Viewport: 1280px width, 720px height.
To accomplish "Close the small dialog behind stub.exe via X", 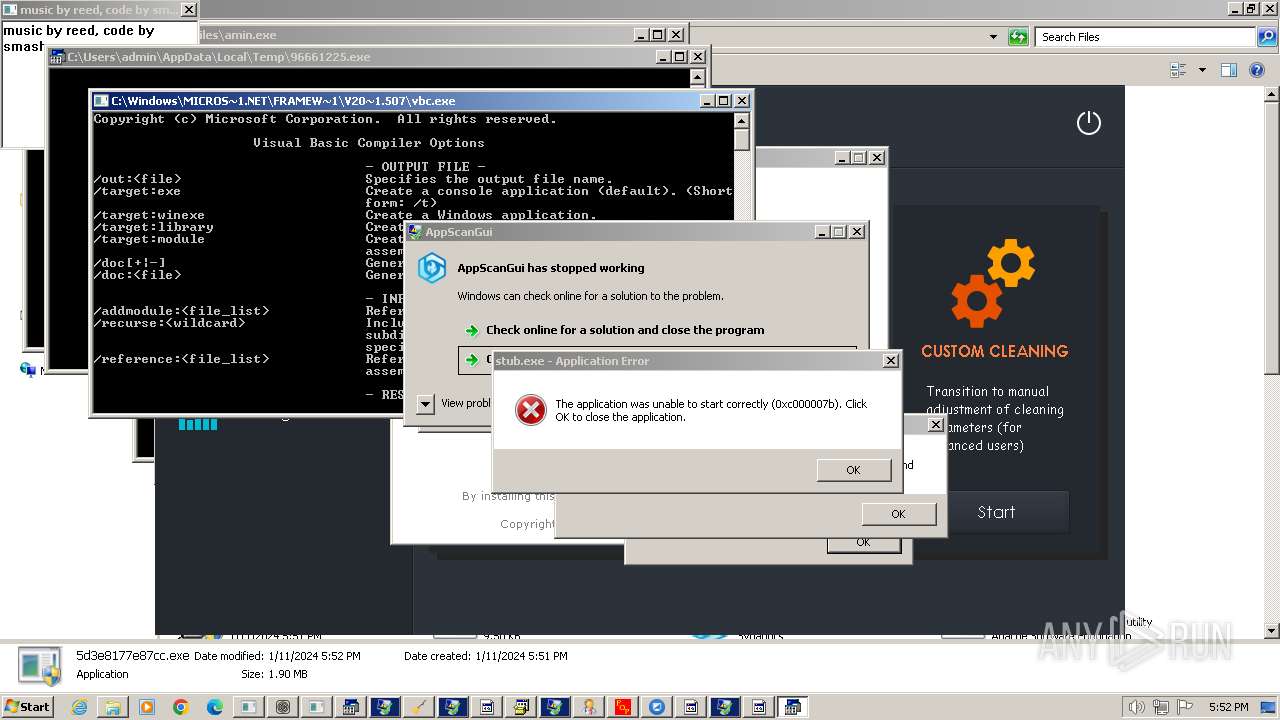I will [935, 424].
